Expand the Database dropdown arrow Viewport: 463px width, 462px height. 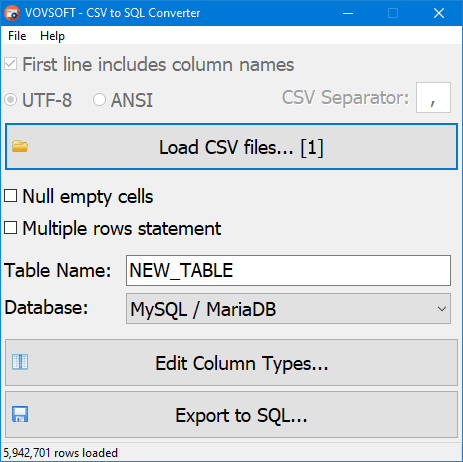coord(442,309)
